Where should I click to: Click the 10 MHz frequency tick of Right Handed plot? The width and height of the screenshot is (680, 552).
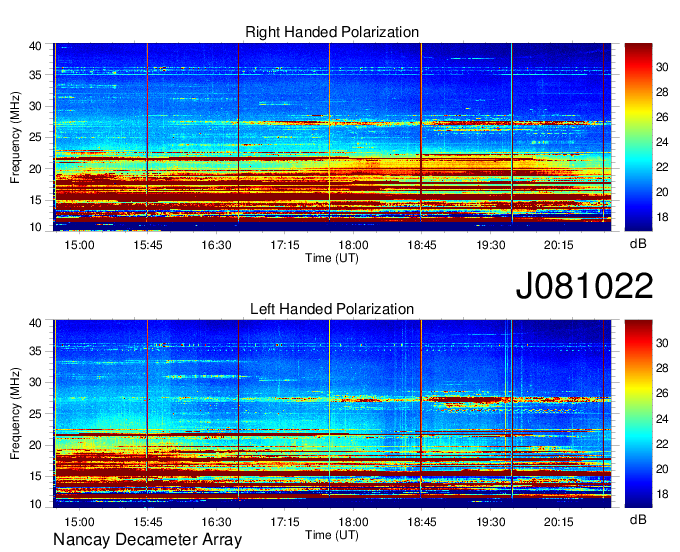coord(35,227)
